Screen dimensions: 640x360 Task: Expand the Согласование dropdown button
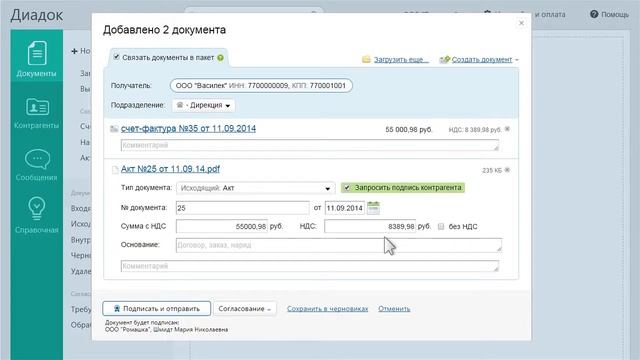click(x=244, y=309)
